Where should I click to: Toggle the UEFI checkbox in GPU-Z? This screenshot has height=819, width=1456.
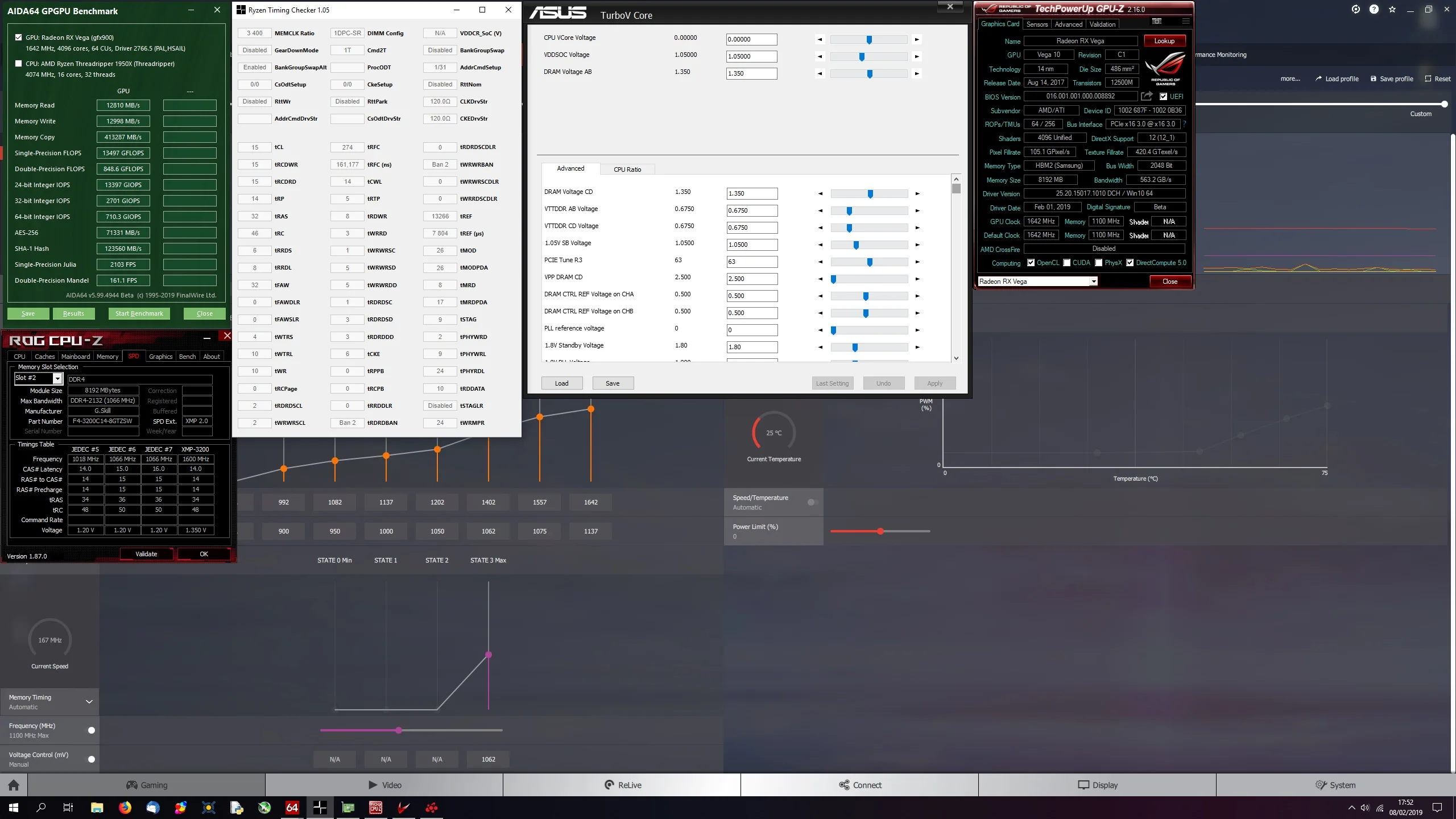point(1164,97)
